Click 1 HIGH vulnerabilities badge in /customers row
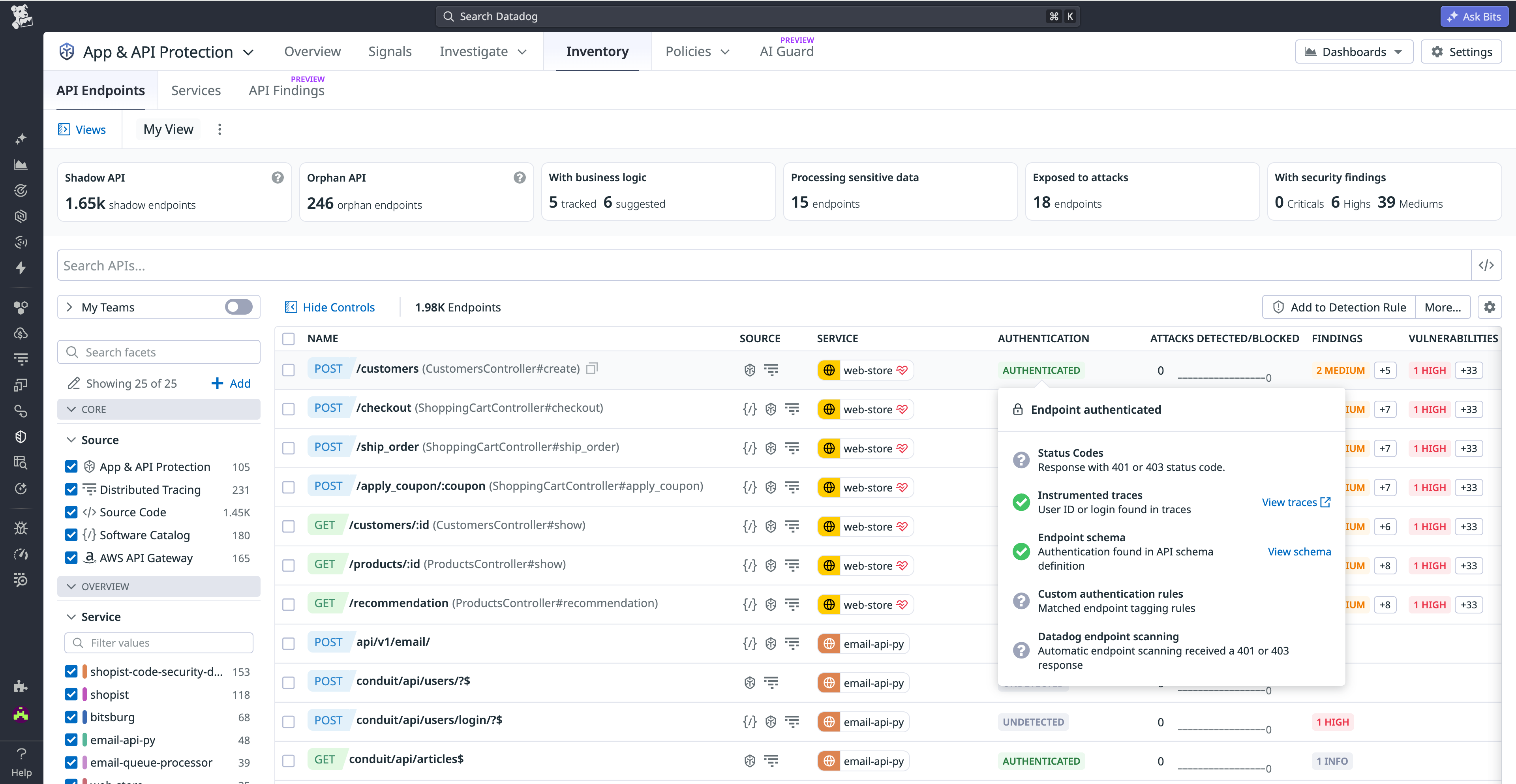Viewport: 1516px width, 784px height. click(x=1430, y=370)
